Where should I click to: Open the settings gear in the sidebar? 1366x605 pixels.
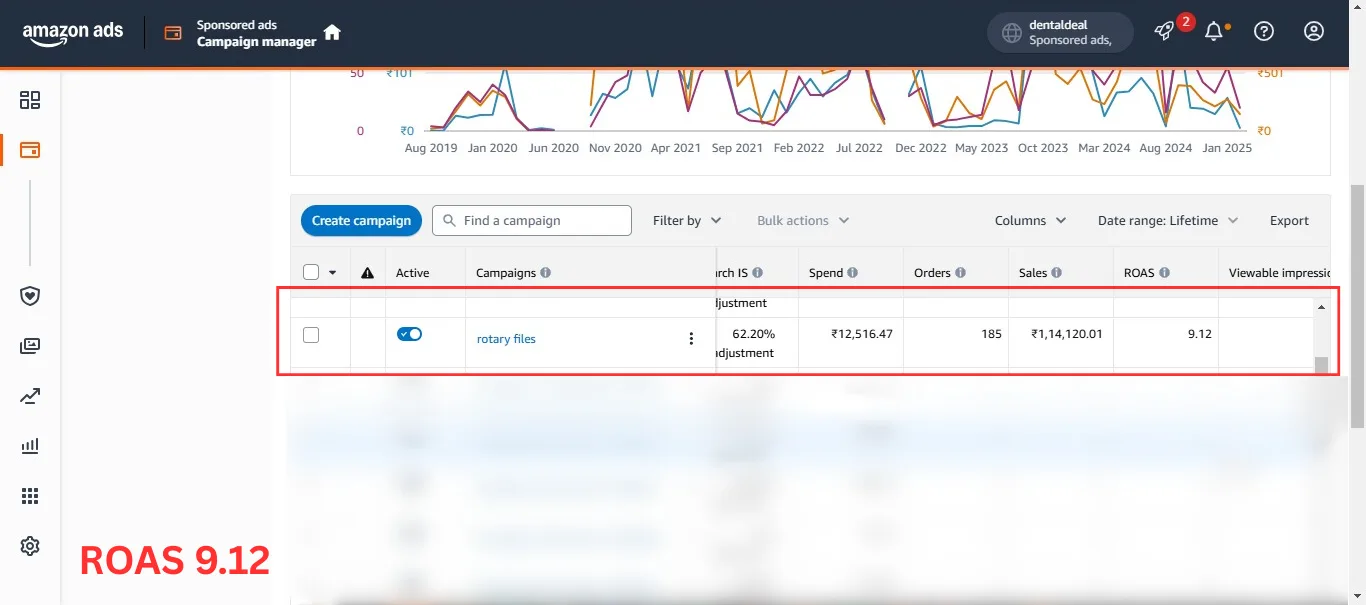pyautogui.click(x=30, y=546)
